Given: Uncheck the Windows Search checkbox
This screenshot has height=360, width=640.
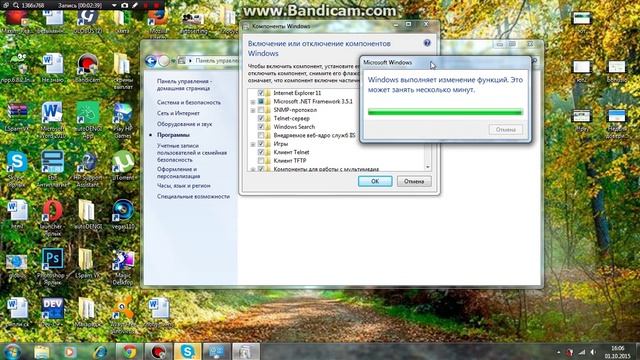Looking at the screenshot, I should tap(261, 127).
